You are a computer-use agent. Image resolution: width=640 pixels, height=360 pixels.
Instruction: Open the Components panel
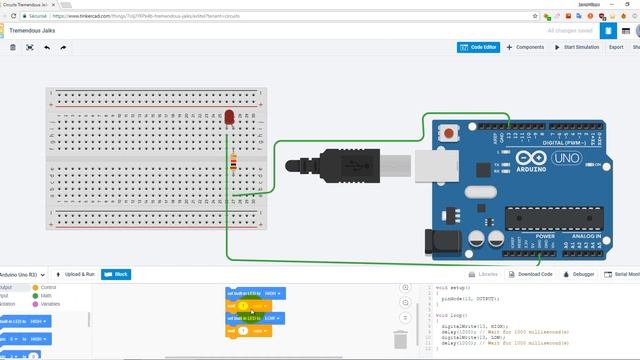[525, 47]
